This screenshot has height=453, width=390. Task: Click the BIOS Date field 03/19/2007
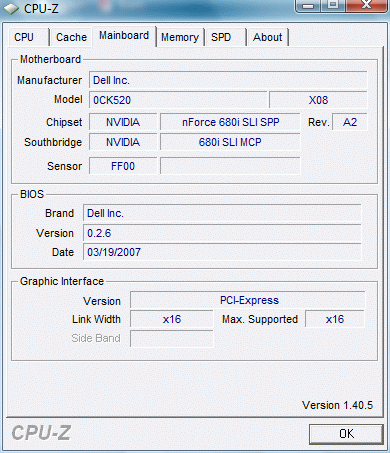click(222, 252)
